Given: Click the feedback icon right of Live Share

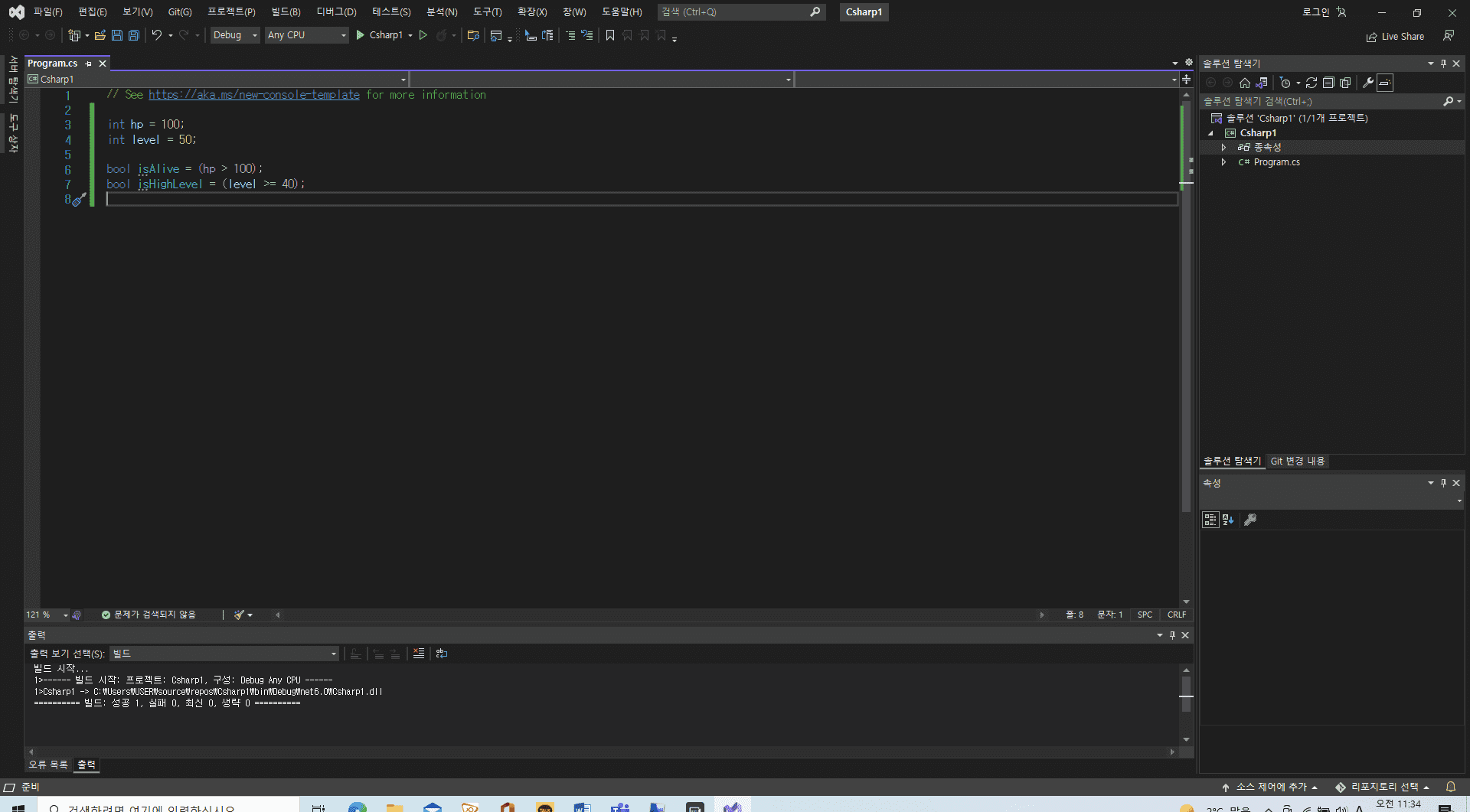Looking at the screenshot, I should (x=1449, y=36).
